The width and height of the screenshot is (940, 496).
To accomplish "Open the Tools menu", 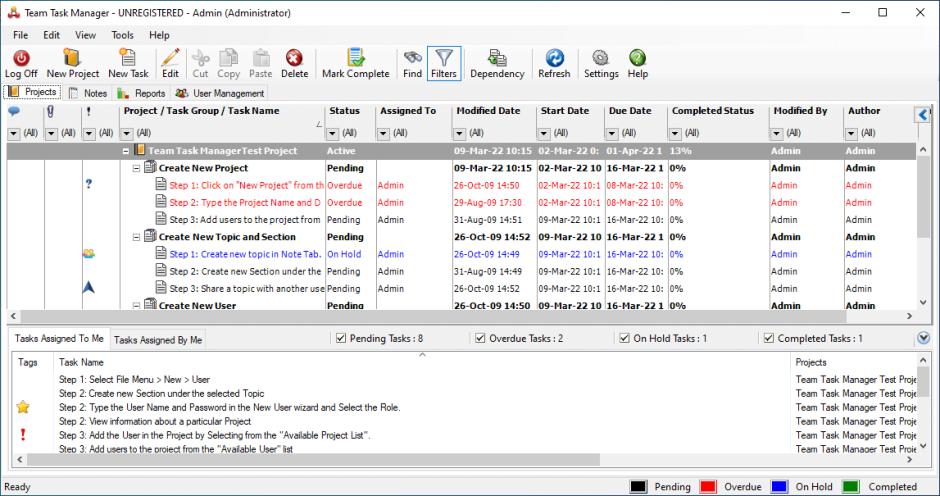I will [122, 35].
